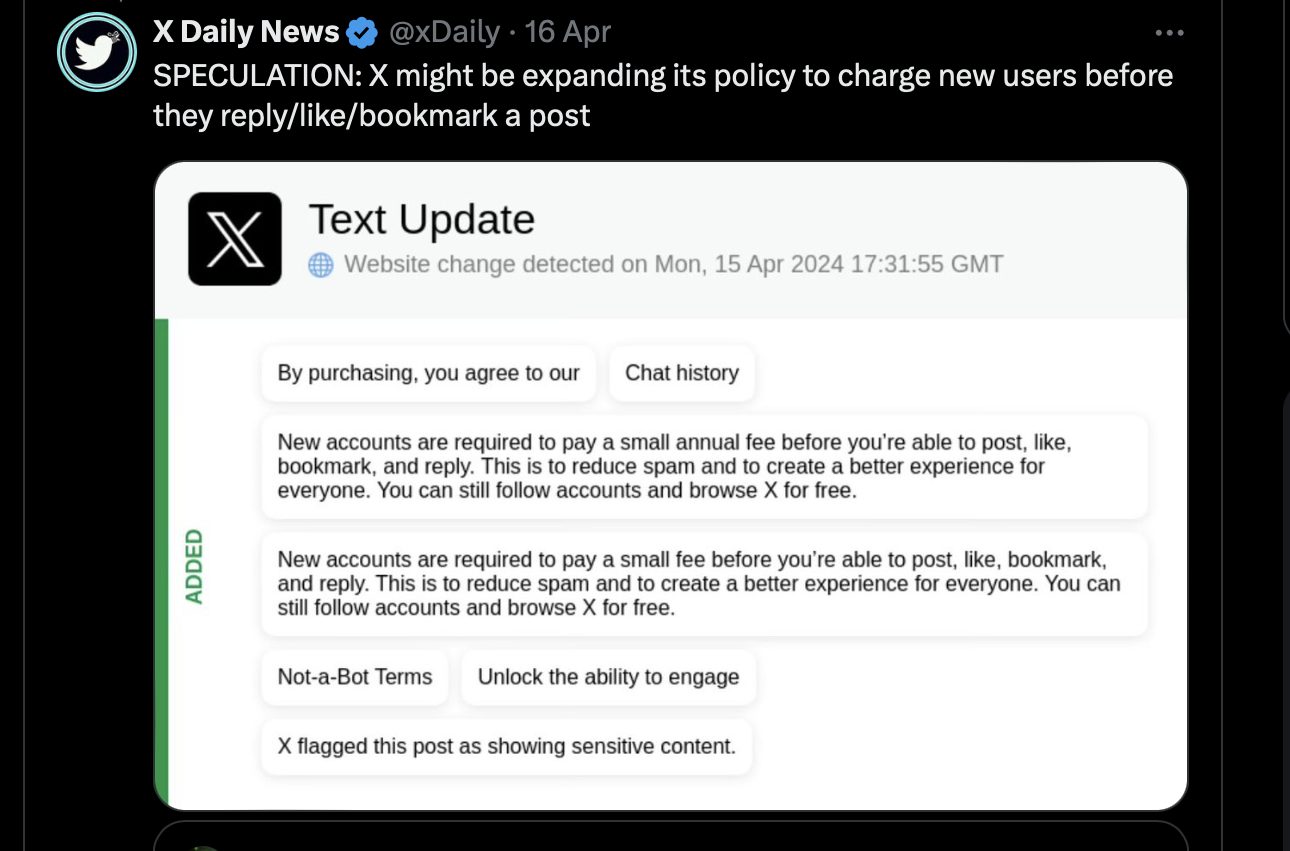Select 'Unlock the ability to engage' chip
The height and width of the screenshot is (851, 1290).
click(x=609, y=677)
